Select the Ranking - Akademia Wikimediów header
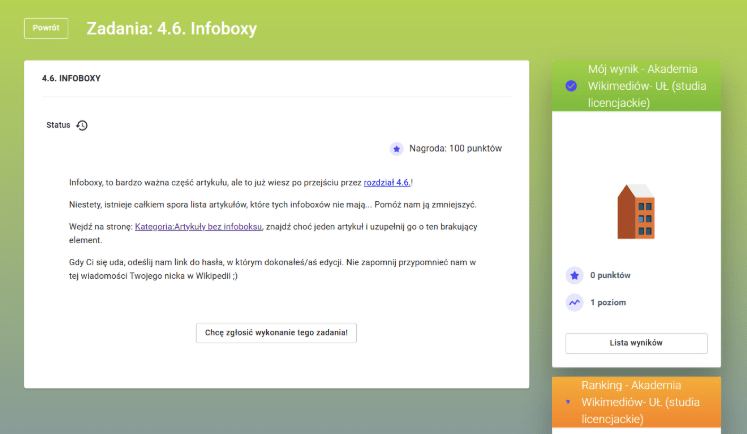 coord(636,402)
